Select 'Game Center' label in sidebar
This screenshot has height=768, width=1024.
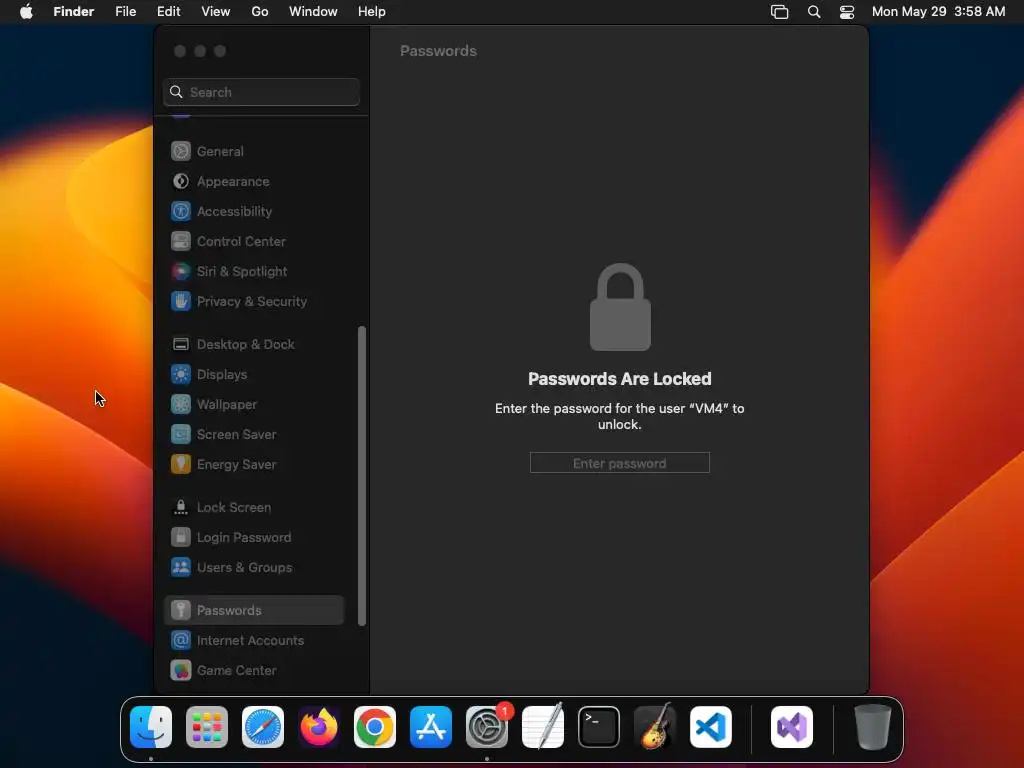pos(236,670)
